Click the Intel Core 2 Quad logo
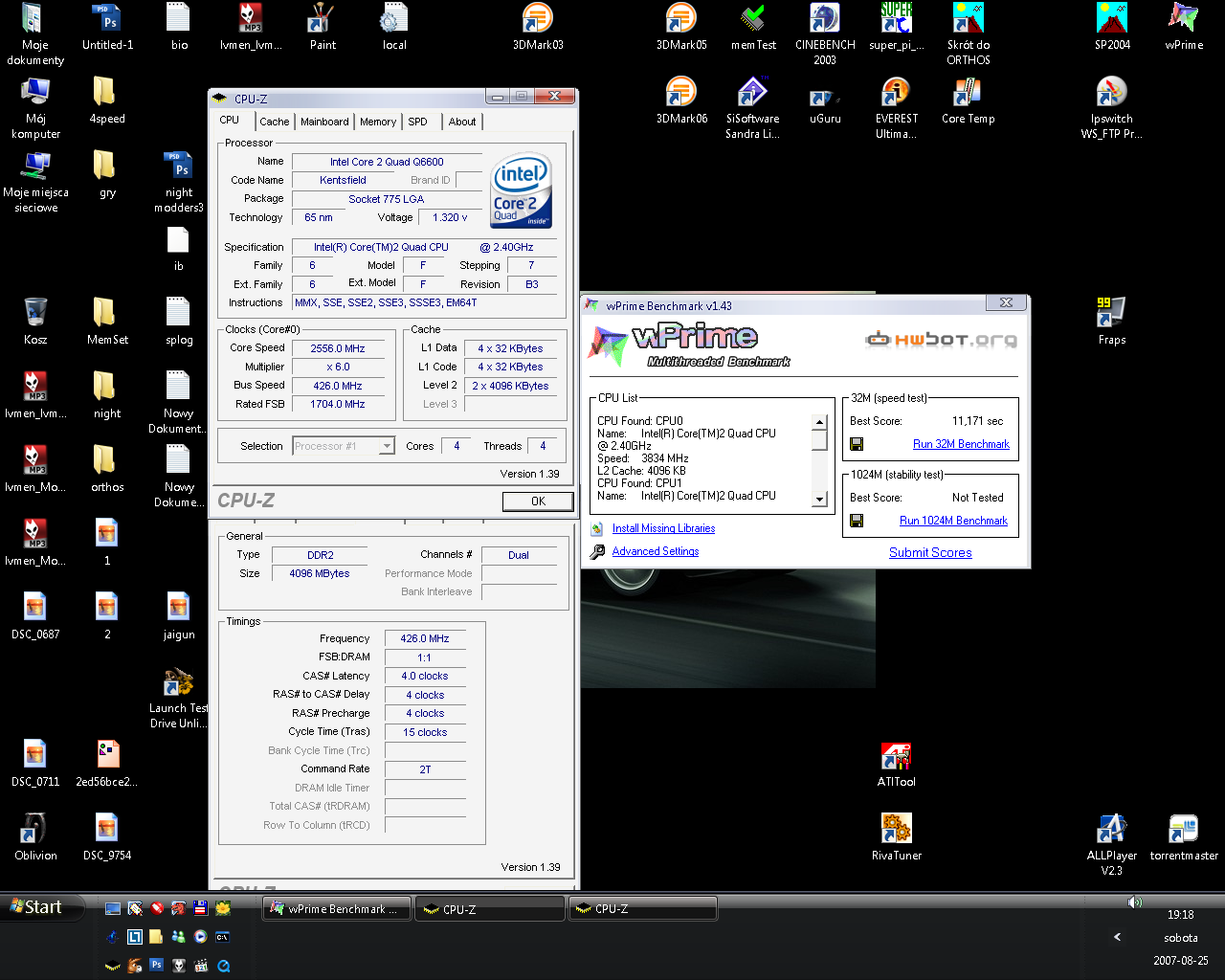1225x980 pixels. (x=521, y=190)
